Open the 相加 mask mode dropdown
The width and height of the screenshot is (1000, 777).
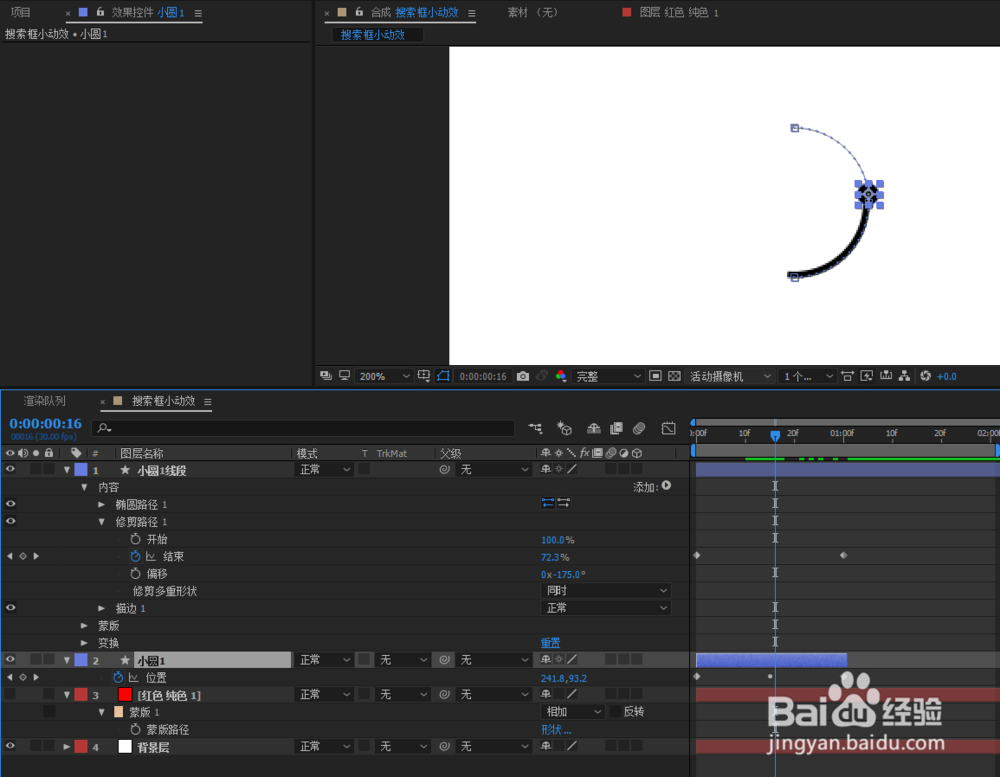[572, 711]
